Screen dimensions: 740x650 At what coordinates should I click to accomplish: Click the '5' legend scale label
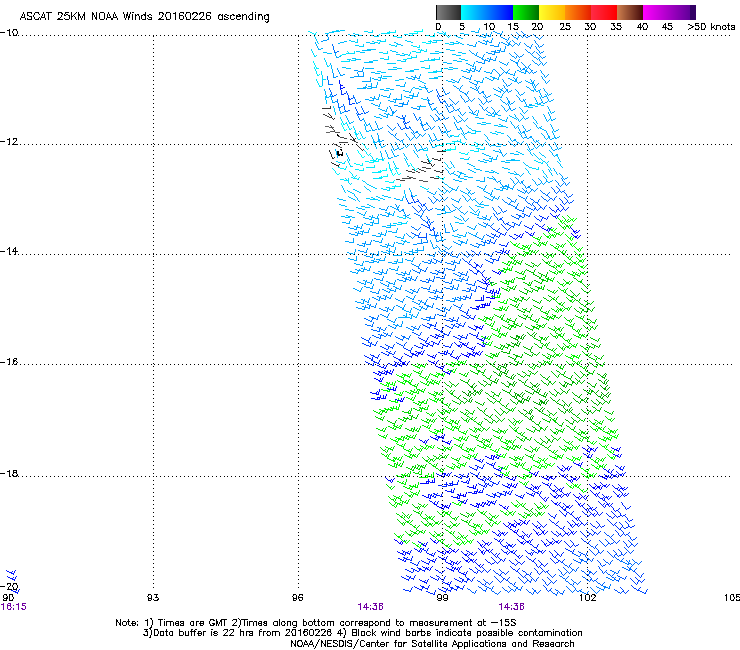pyautogui.click(x=462, y=26)
